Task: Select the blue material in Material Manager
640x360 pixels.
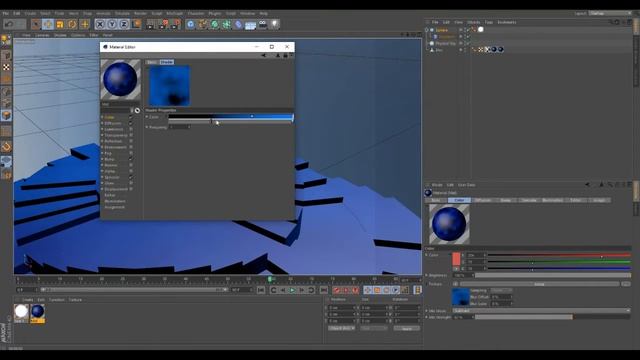Action: tap(38, 311)
